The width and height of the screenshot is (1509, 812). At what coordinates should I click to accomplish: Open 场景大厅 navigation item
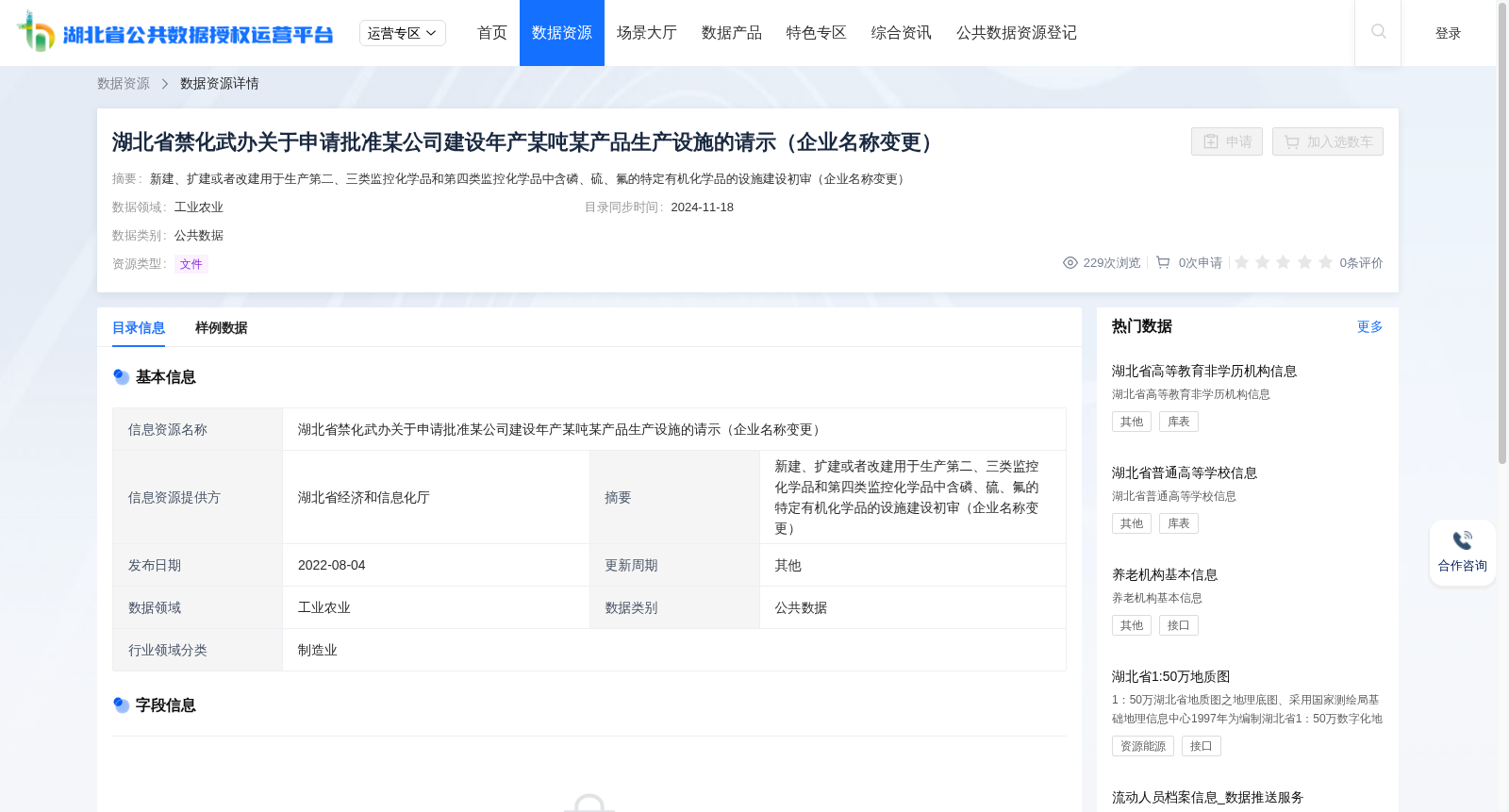point(647,33)
